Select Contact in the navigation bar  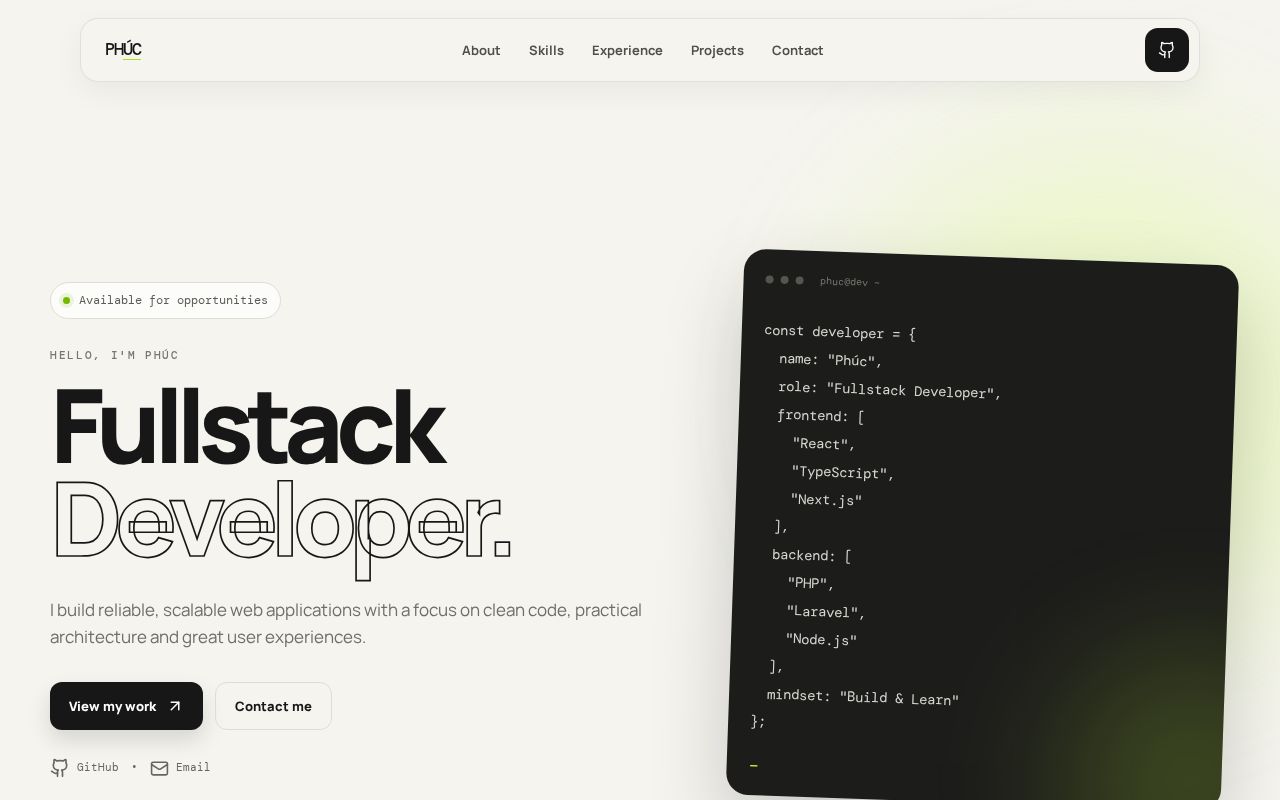[x=797, y=50]
